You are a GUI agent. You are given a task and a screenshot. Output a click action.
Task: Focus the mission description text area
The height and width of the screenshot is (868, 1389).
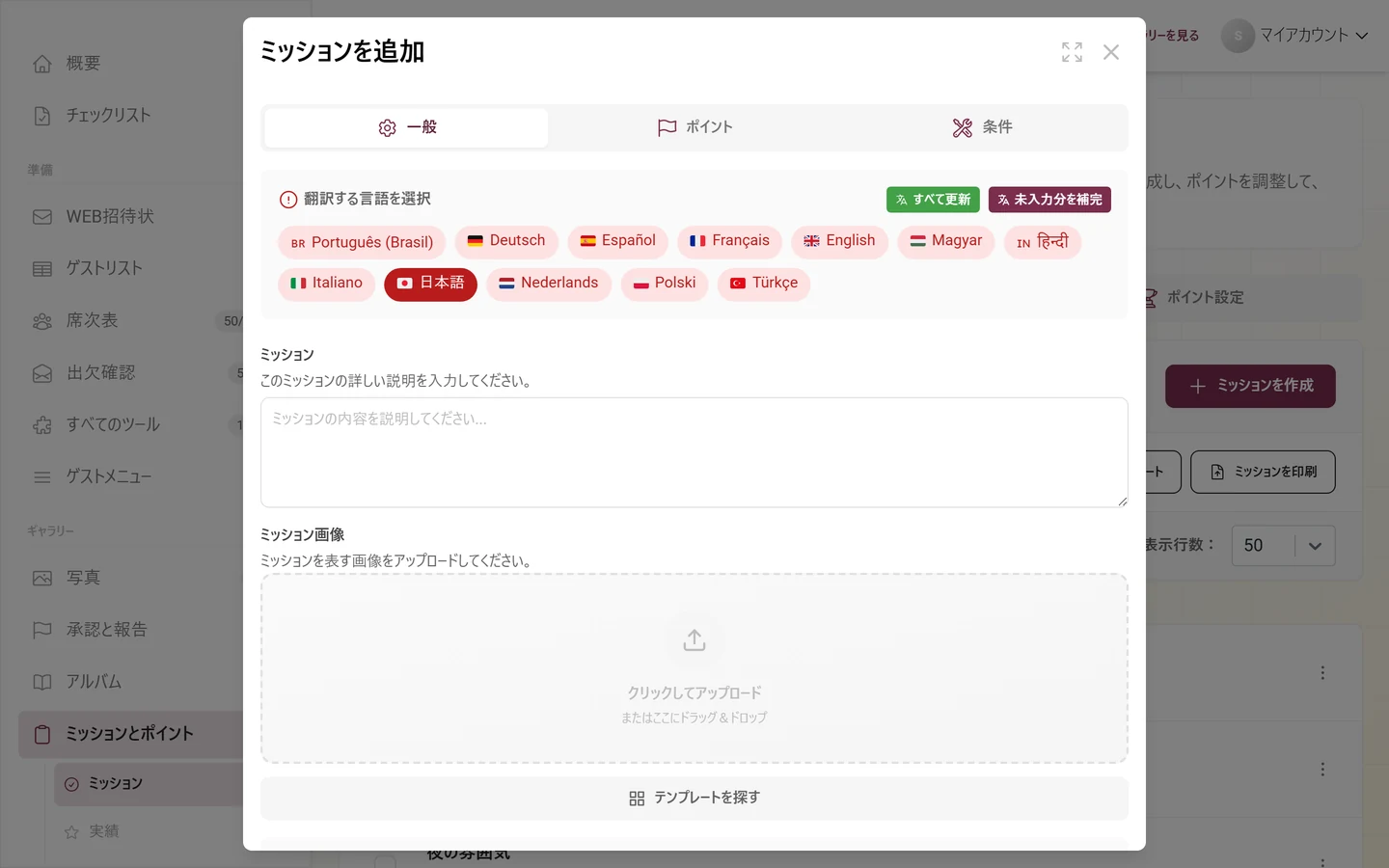point(694,452)
